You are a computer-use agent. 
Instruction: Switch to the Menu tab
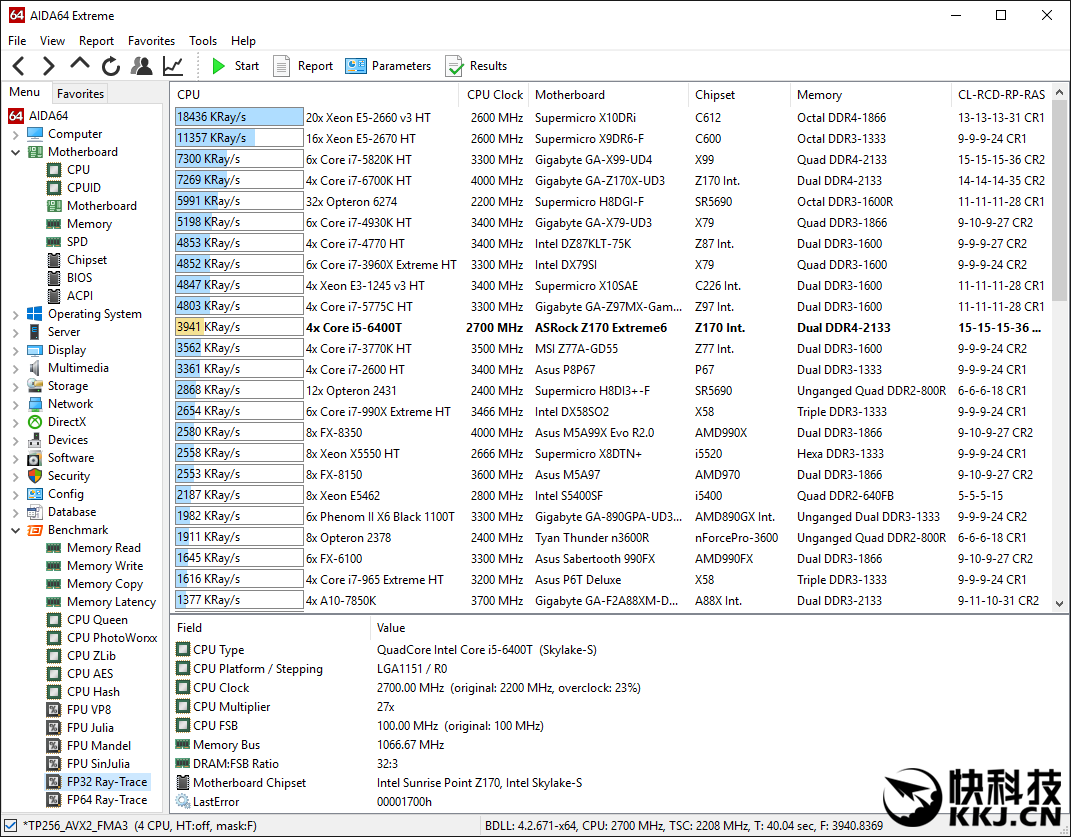25,92
